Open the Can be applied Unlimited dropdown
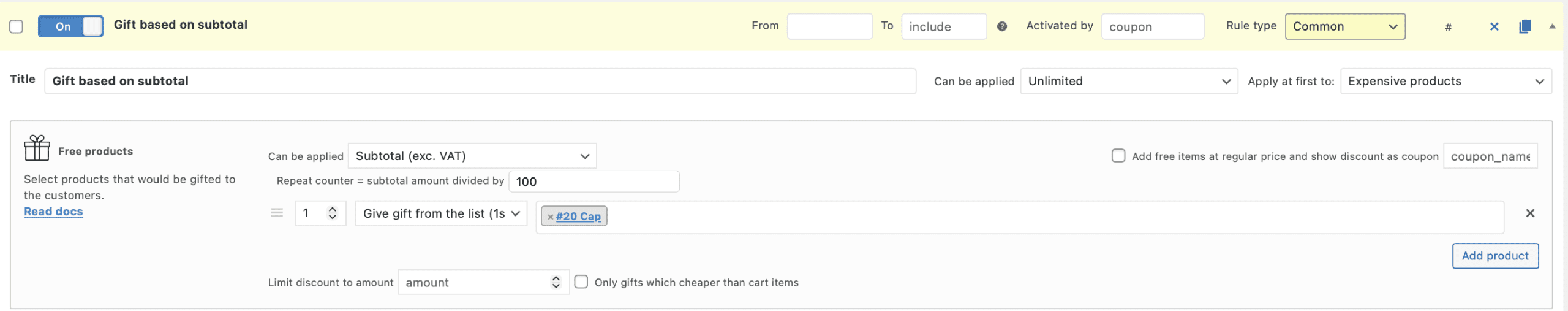Viewport: 1568px width, 311px height. click(1128, 81)
